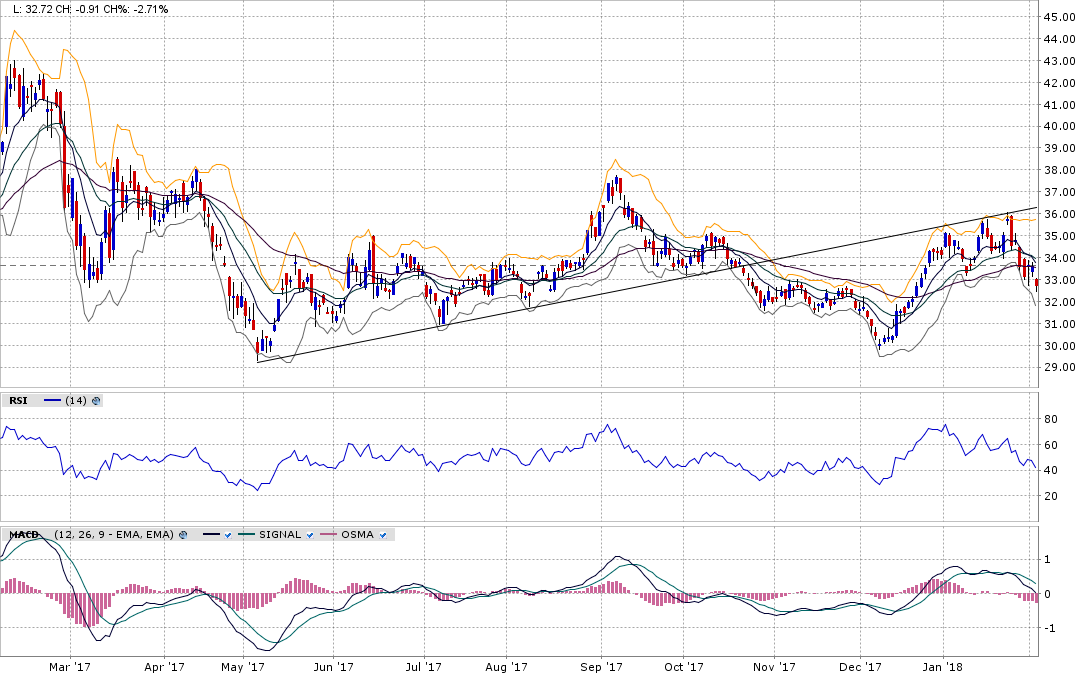Toggle the SIGNAL line checkbox
This screenshot has height=681, width=1084.
click(x=310, y=535)
